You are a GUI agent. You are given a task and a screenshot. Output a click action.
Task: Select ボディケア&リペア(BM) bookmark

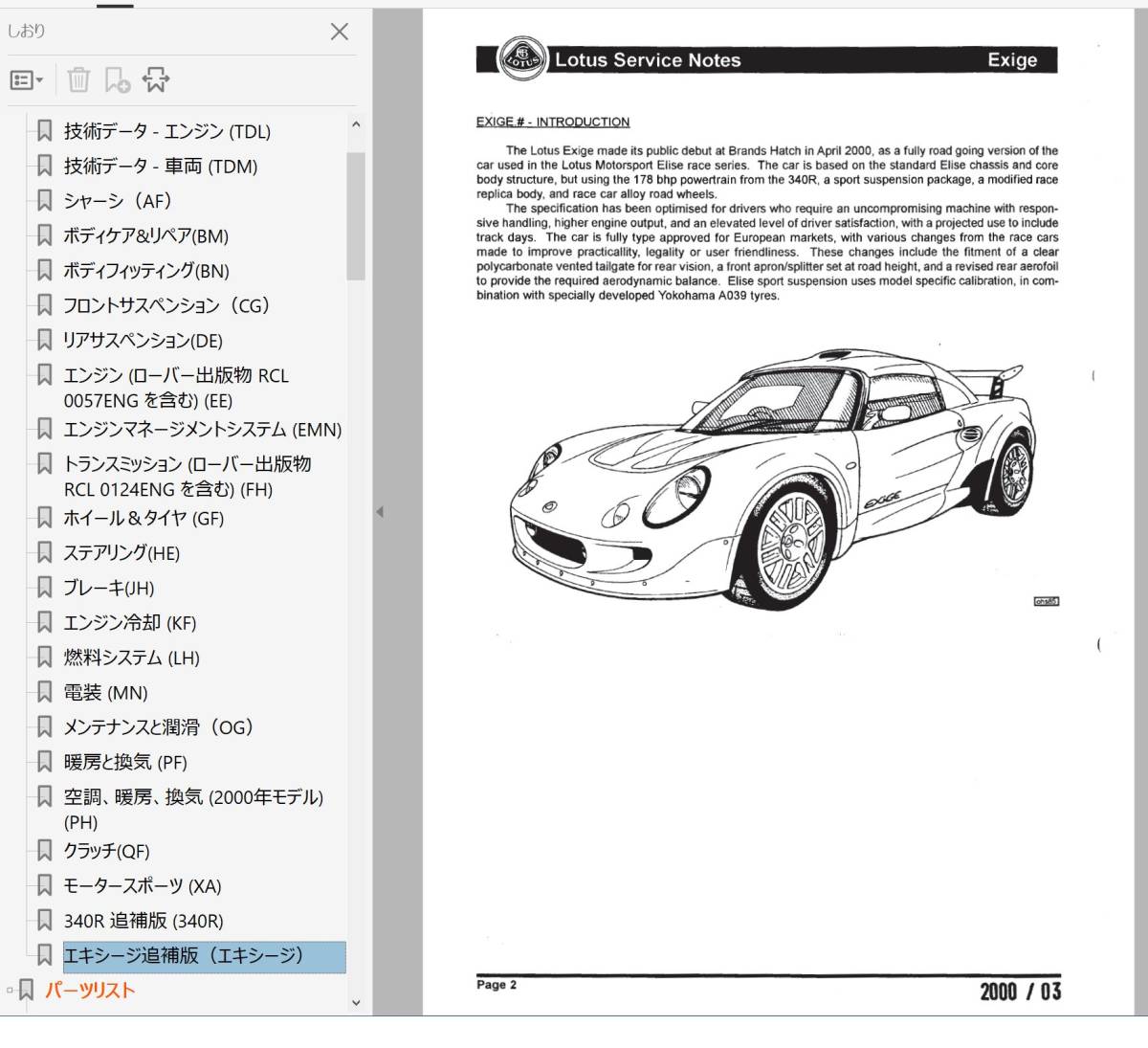(146, 236)
